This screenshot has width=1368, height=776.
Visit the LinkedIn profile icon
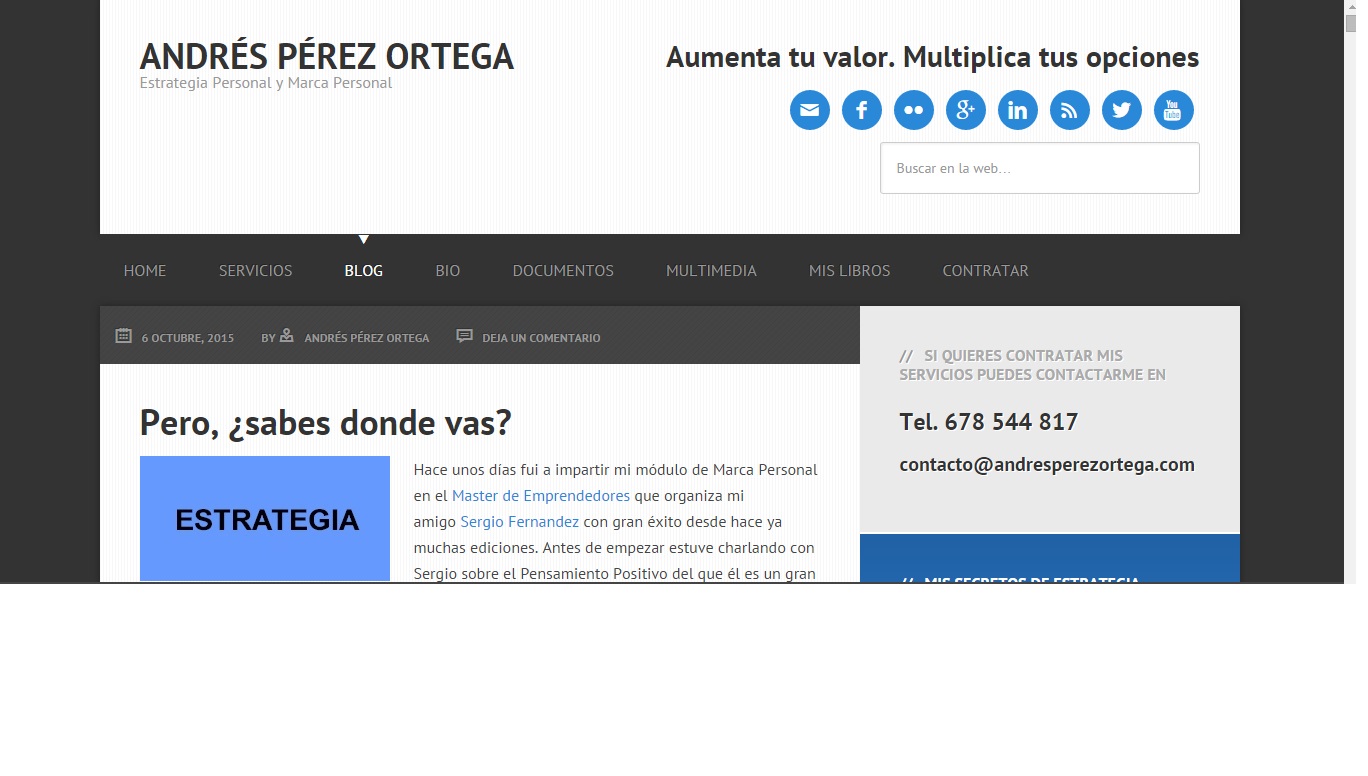tap(1017, 110)
